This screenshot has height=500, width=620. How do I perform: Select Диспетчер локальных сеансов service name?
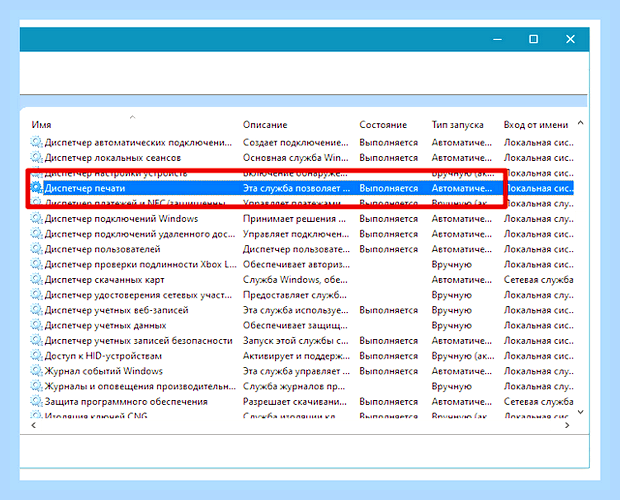tap(113, 158)
